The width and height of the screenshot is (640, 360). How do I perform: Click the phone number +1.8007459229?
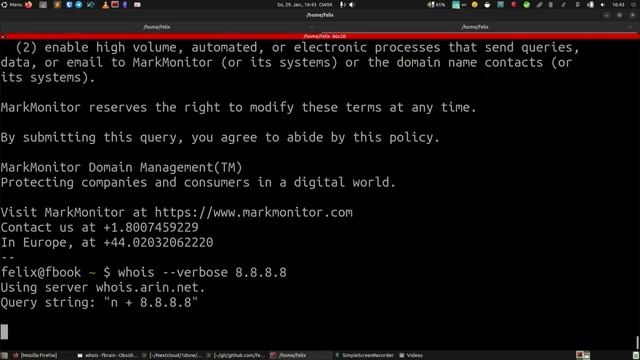151,227
